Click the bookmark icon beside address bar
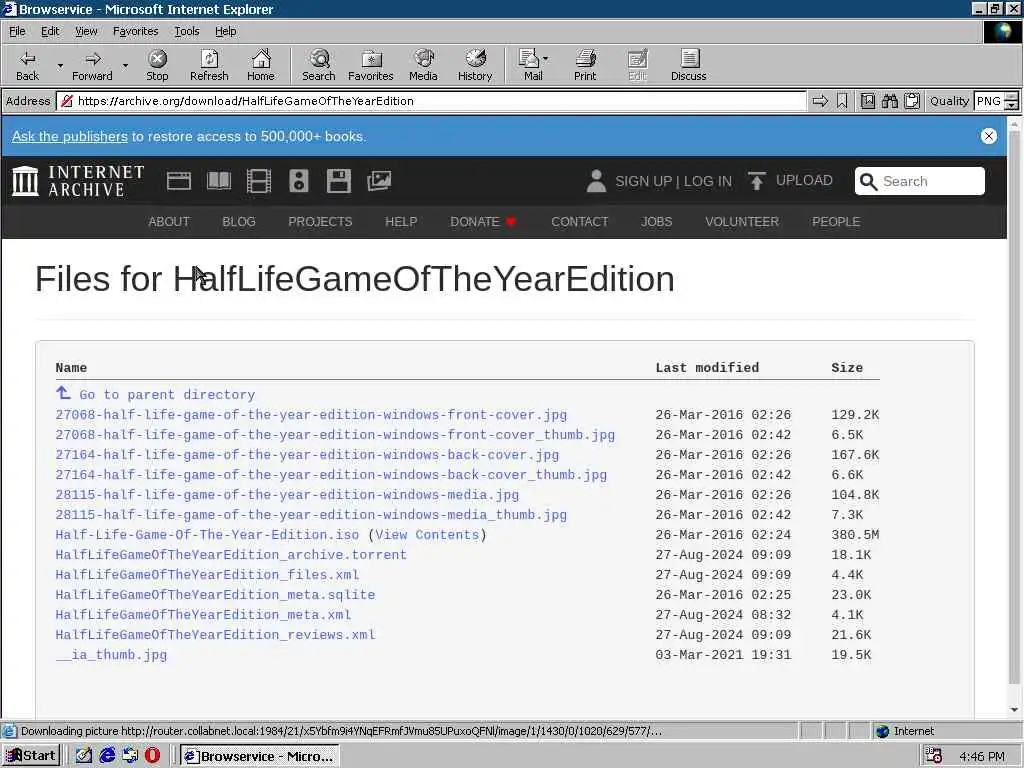The image size is (1024, 768). (x=842, y=101)
